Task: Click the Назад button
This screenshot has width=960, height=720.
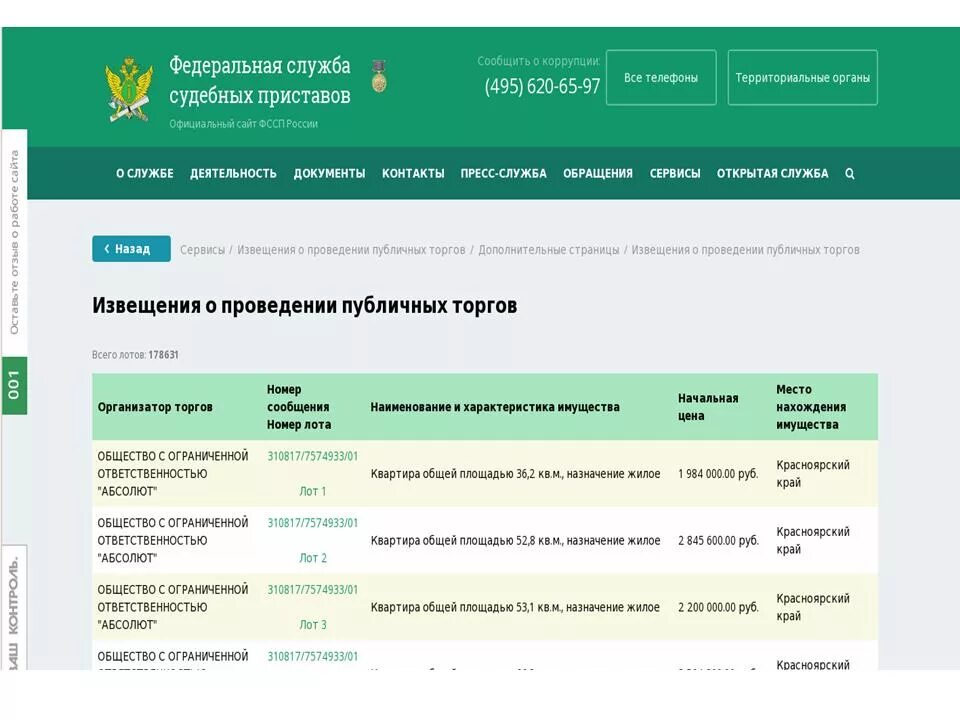Action: [130, 248]
